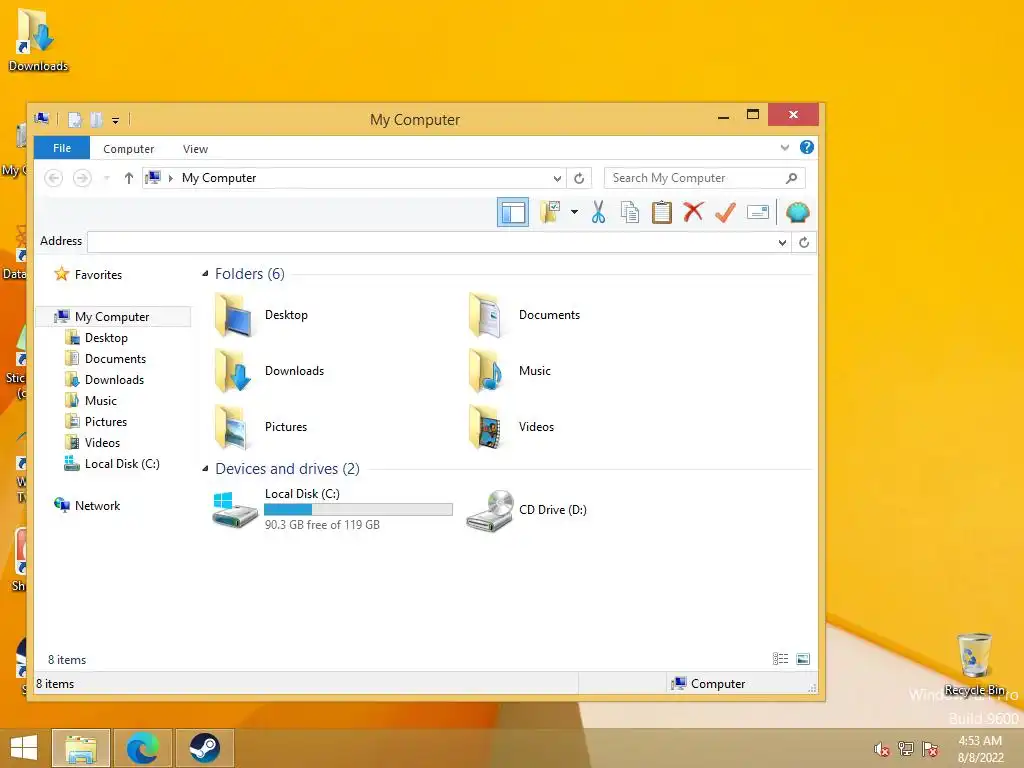Refresh the breadcrumb path bar

click(579, 178)
